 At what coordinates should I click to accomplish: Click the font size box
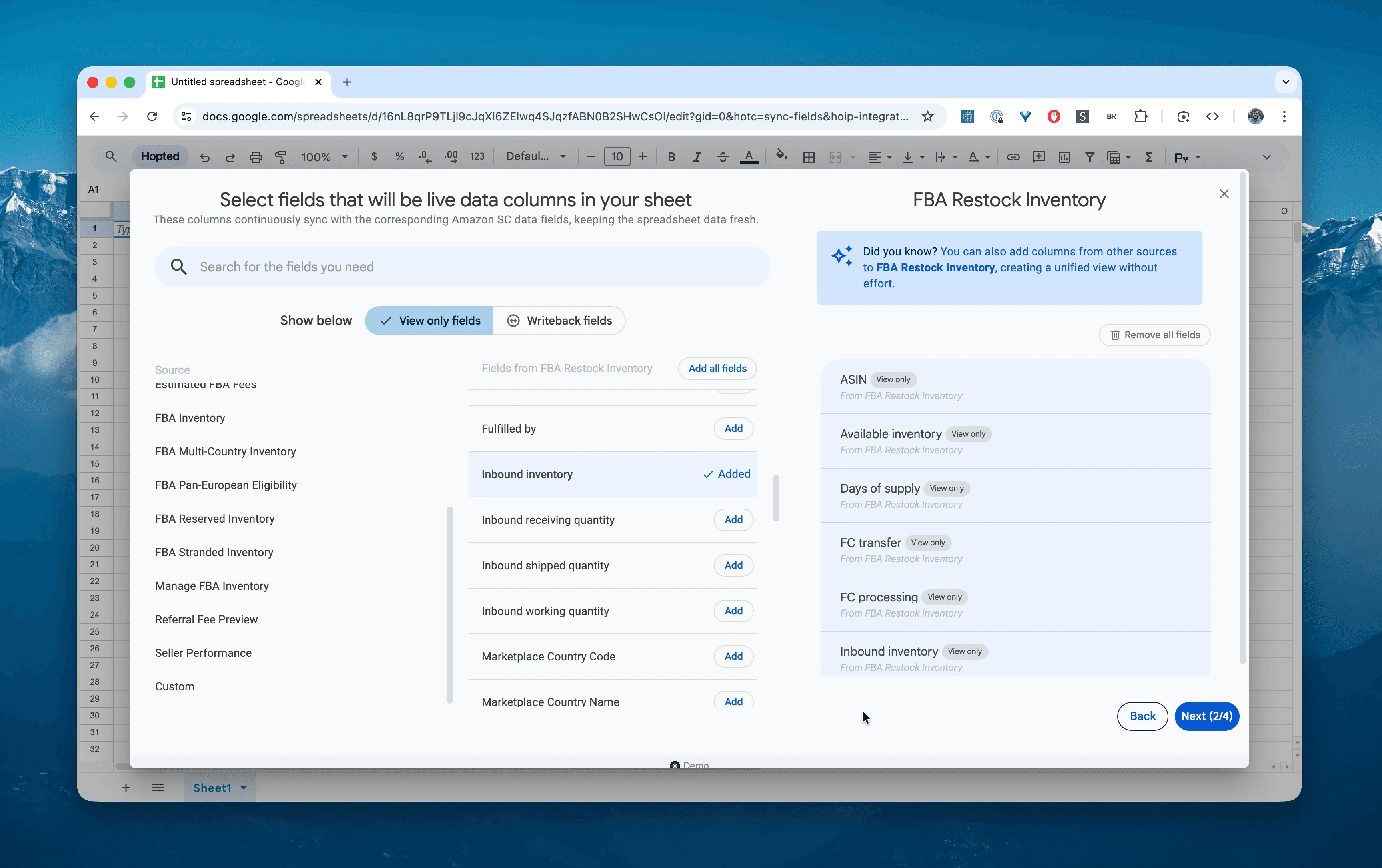[x=617, y=157]
